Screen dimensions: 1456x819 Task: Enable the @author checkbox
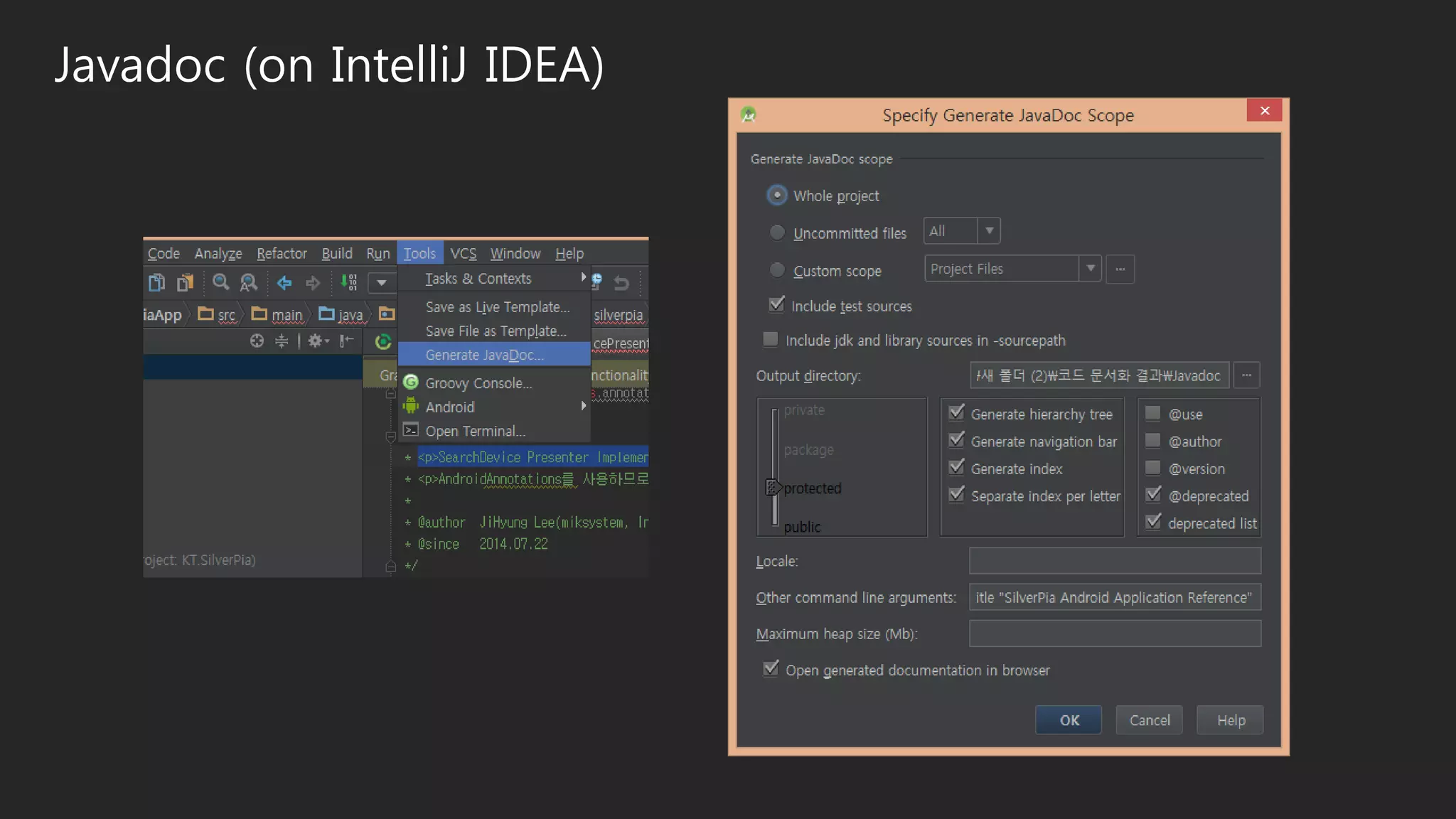pyautogui.click(x=1153, y=441)
